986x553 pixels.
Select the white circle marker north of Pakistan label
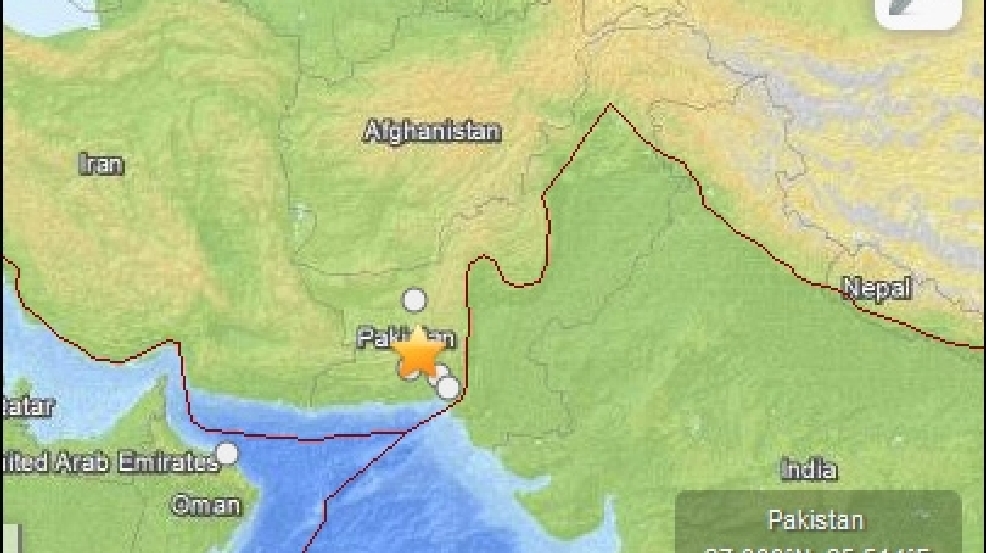[x=414, y=300]
